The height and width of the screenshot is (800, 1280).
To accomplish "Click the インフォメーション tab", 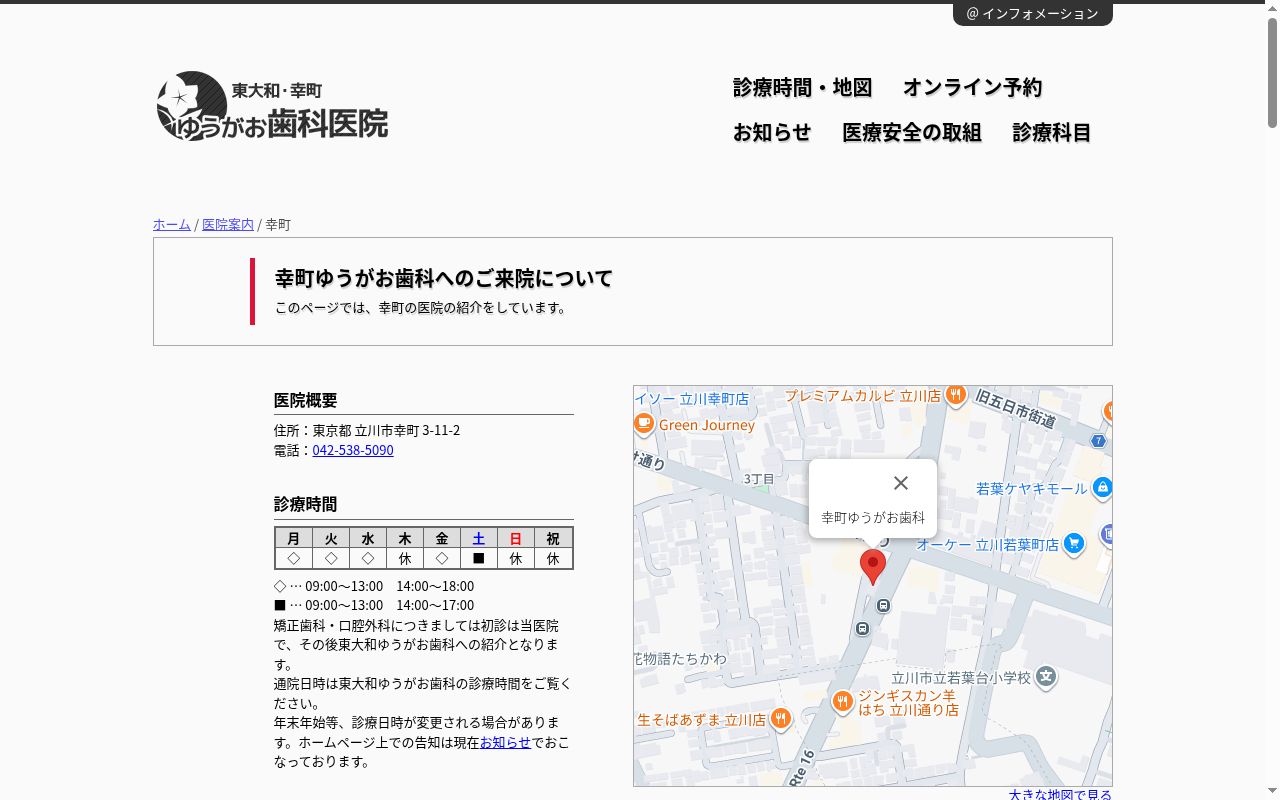I will point(1033,14).
